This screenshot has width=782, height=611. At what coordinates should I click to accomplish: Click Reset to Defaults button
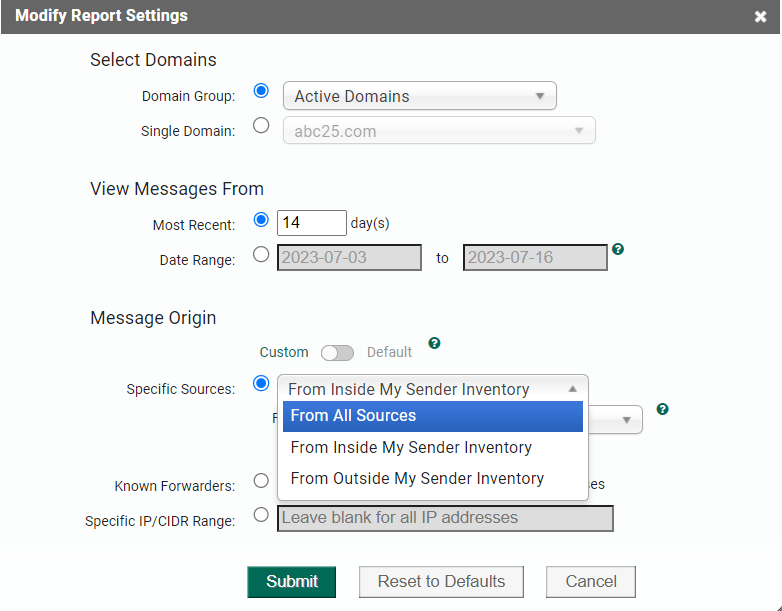pos(441,582)
